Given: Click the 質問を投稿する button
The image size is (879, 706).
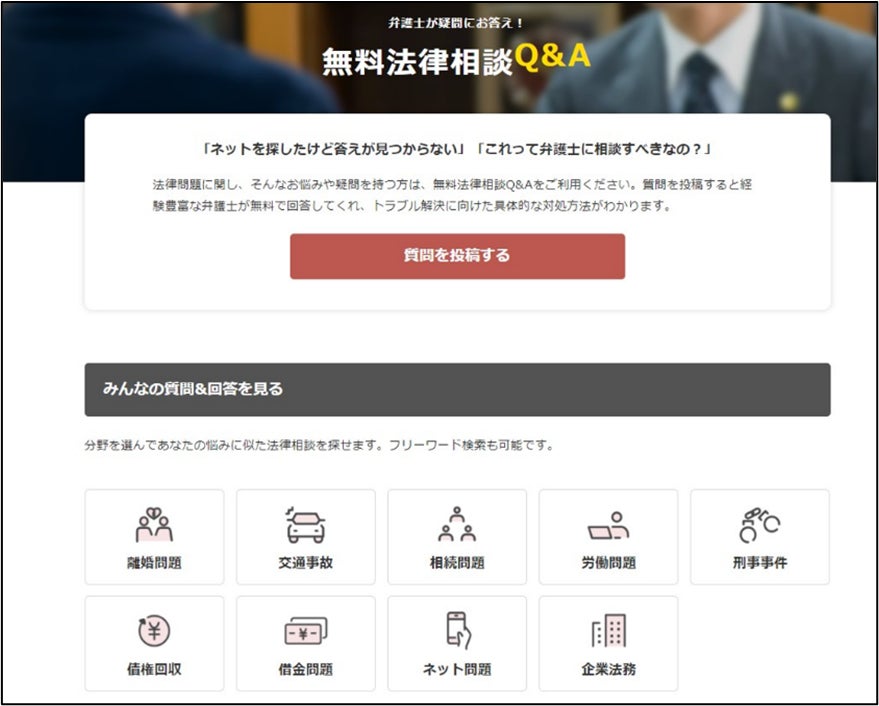Looking at the screenshot, I should tap(457, 256).
